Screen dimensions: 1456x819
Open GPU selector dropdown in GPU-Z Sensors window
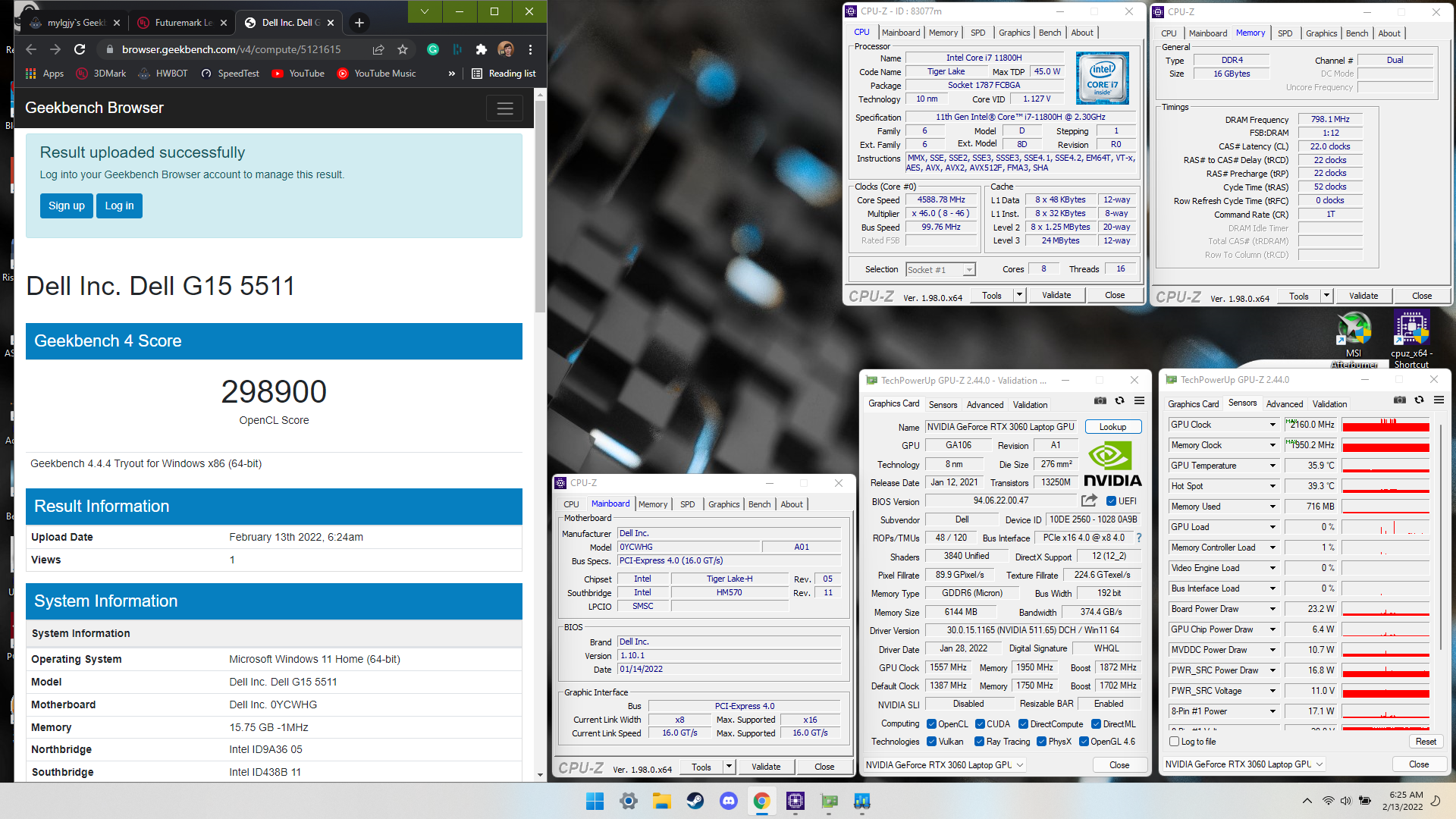point(1244,764)
